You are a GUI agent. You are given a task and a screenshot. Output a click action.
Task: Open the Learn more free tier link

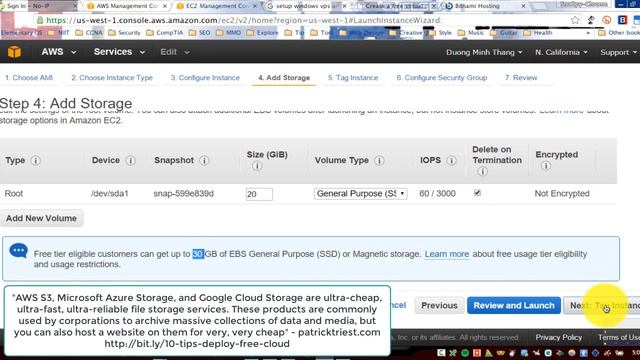447,254
